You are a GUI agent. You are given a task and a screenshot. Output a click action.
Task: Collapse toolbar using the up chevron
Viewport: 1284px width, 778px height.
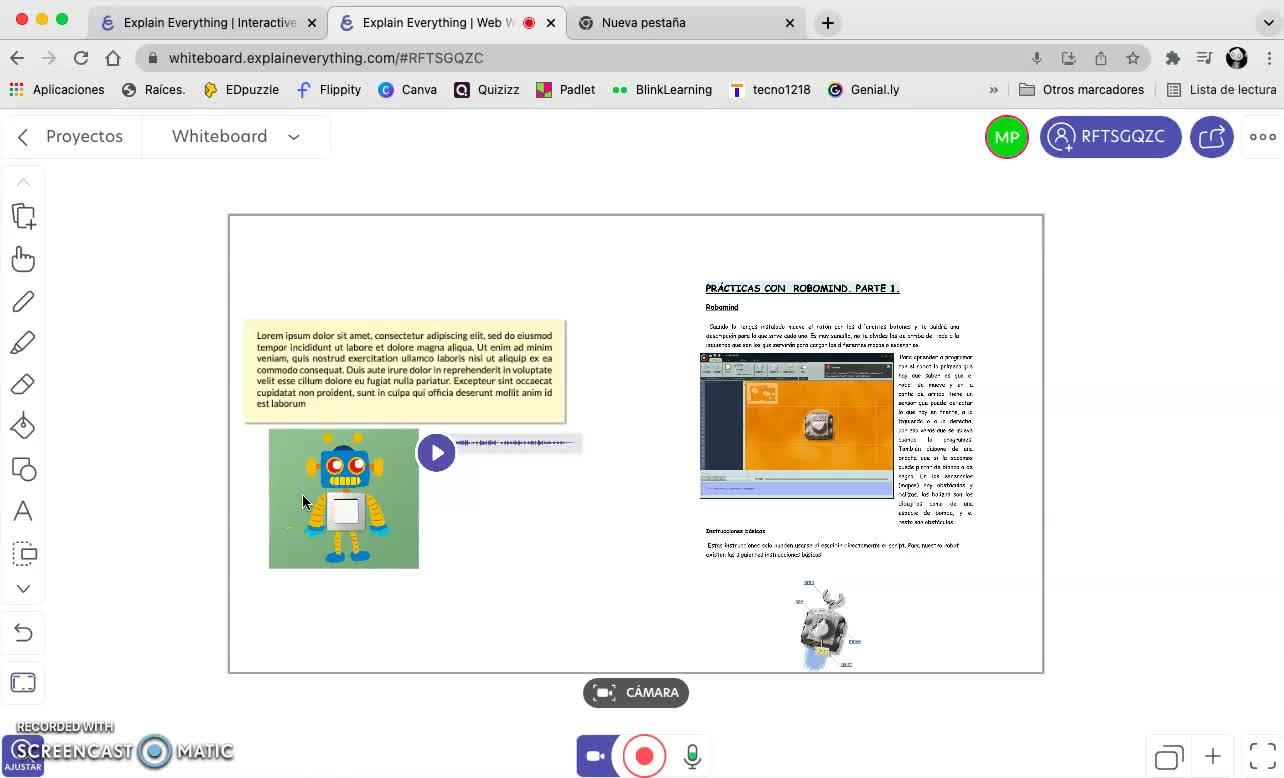[x=23, y=182]
